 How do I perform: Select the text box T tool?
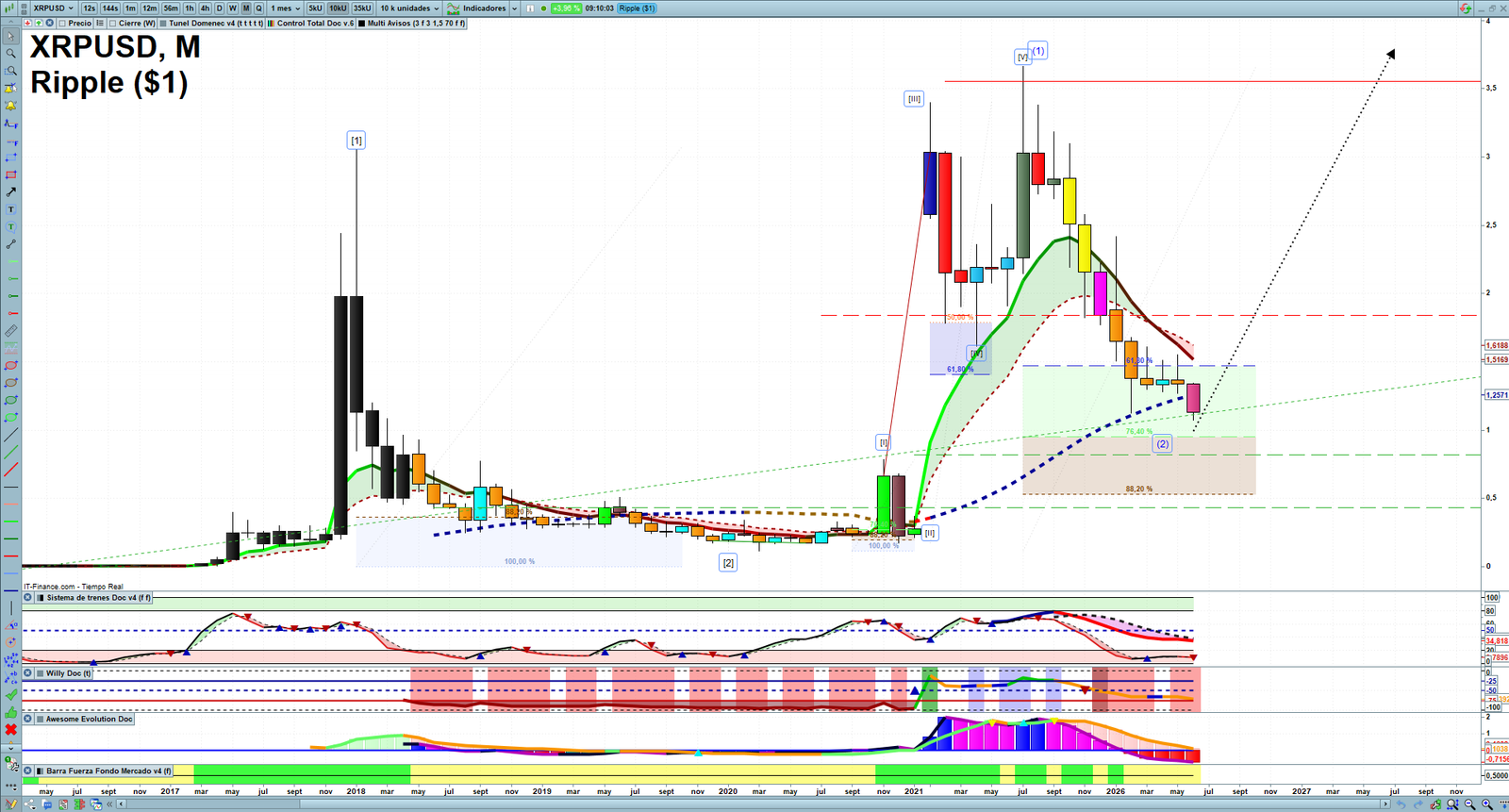point(10,209)
